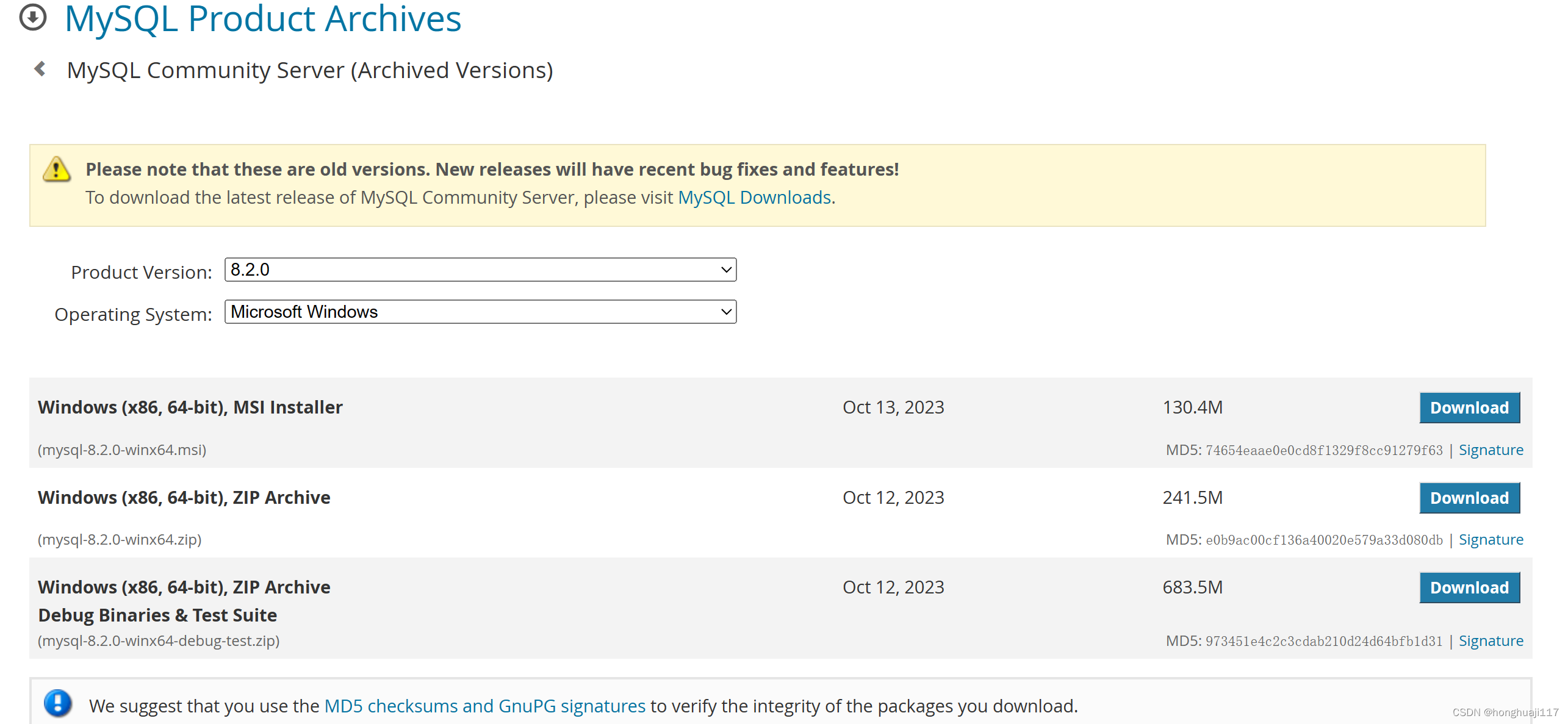Click the blue exclamation info icon
1568x724 pixels.
click(x=58, y=703)
